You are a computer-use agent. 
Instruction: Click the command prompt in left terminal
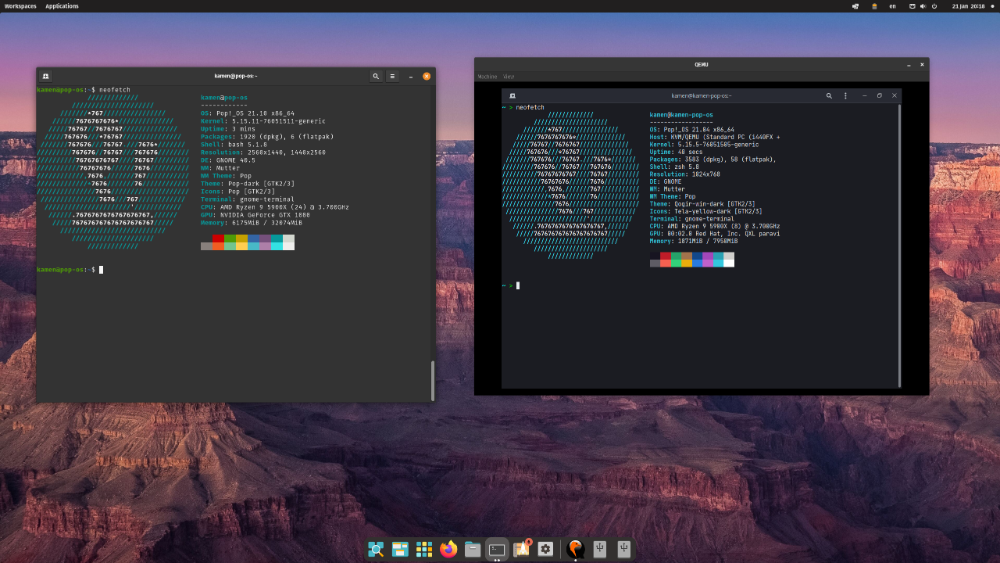pos(70,270)
